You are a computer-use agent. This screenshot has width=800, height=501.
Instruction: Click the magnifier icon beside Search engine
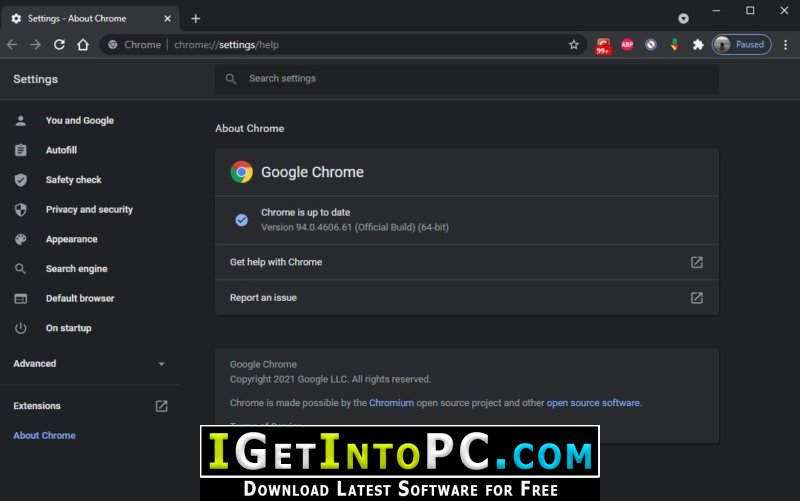coord(20,268)
